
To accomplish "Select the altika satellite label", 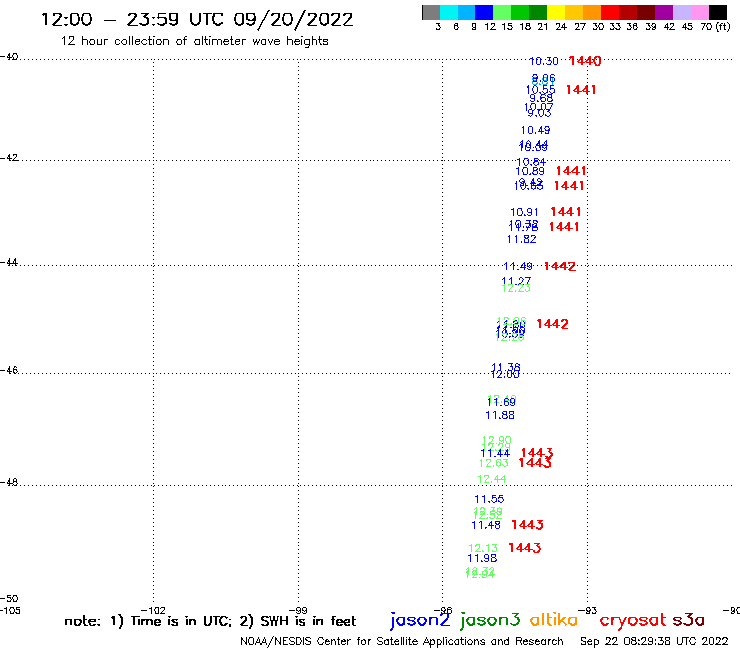I will (554, 620).
